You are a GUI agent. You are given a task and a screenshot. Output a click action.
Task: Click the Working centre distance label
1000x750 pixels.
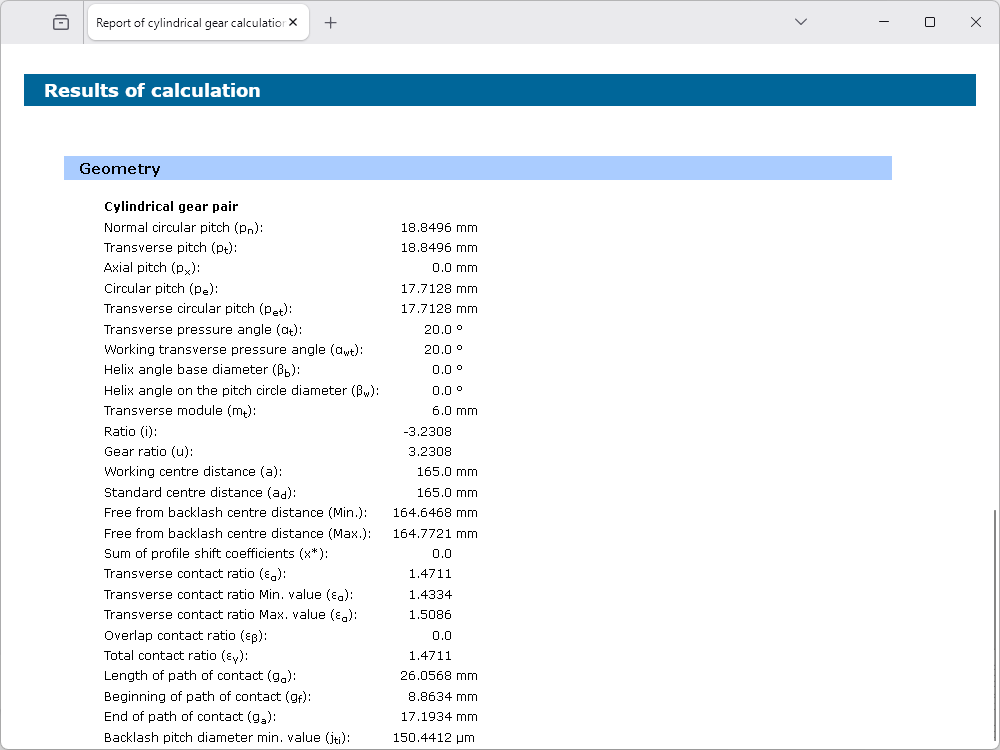point(192,472)
